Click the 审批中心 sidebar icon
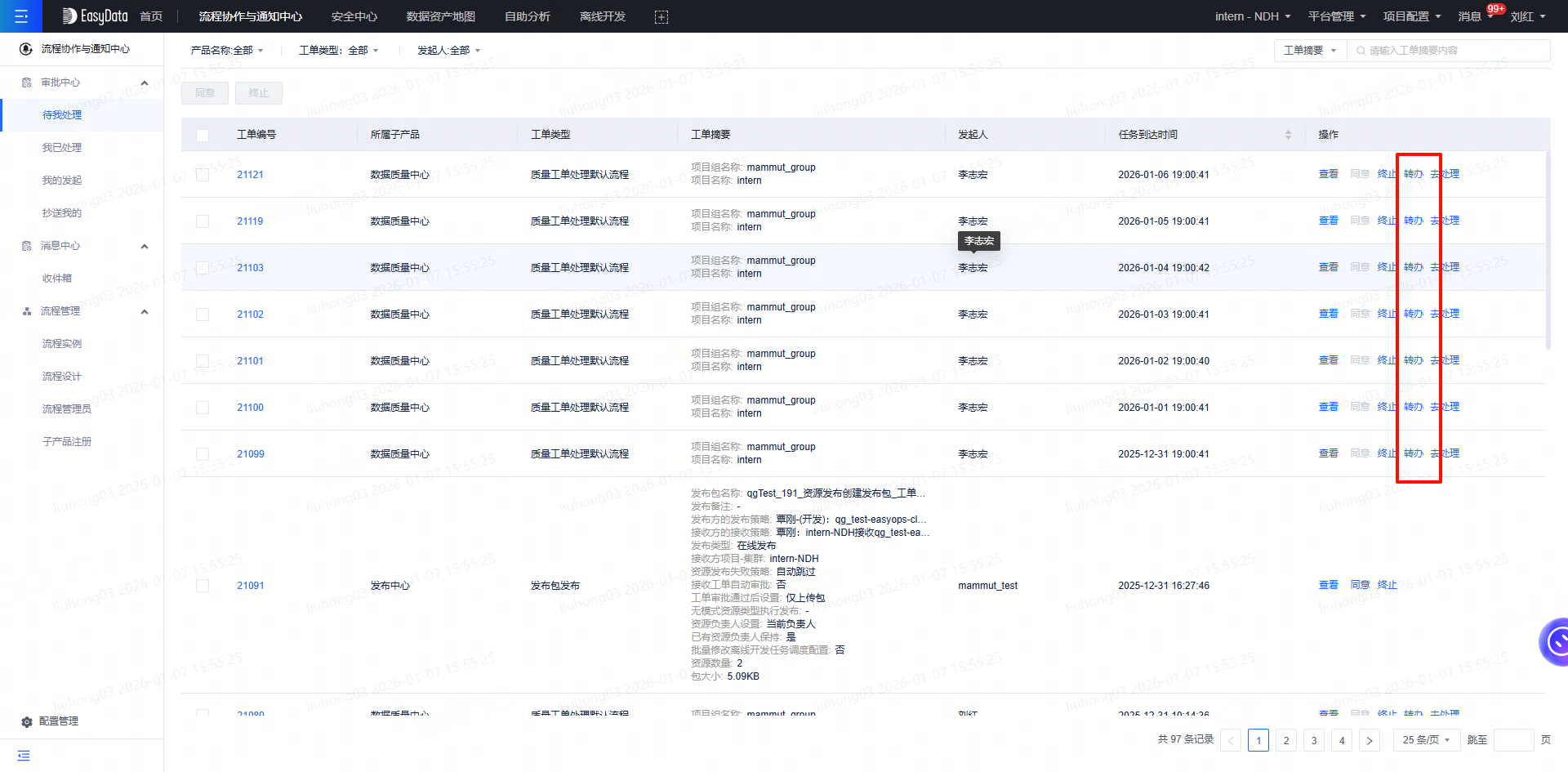The width and height of the screenshot is (1568, 772). click(26, 83)
